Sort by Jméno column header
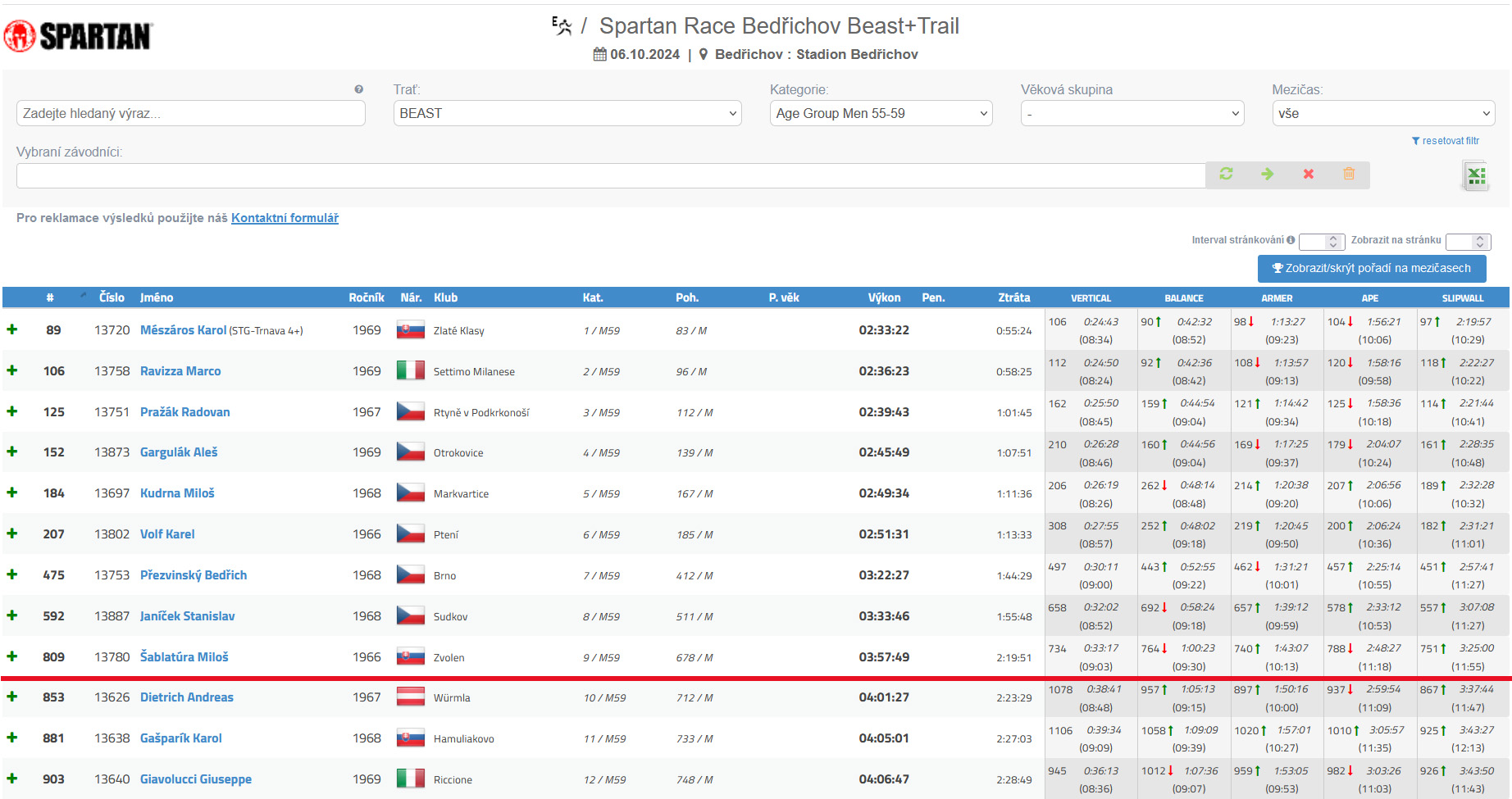The width and height of the screenshot is (1512, 799). (x=157, y=297)
